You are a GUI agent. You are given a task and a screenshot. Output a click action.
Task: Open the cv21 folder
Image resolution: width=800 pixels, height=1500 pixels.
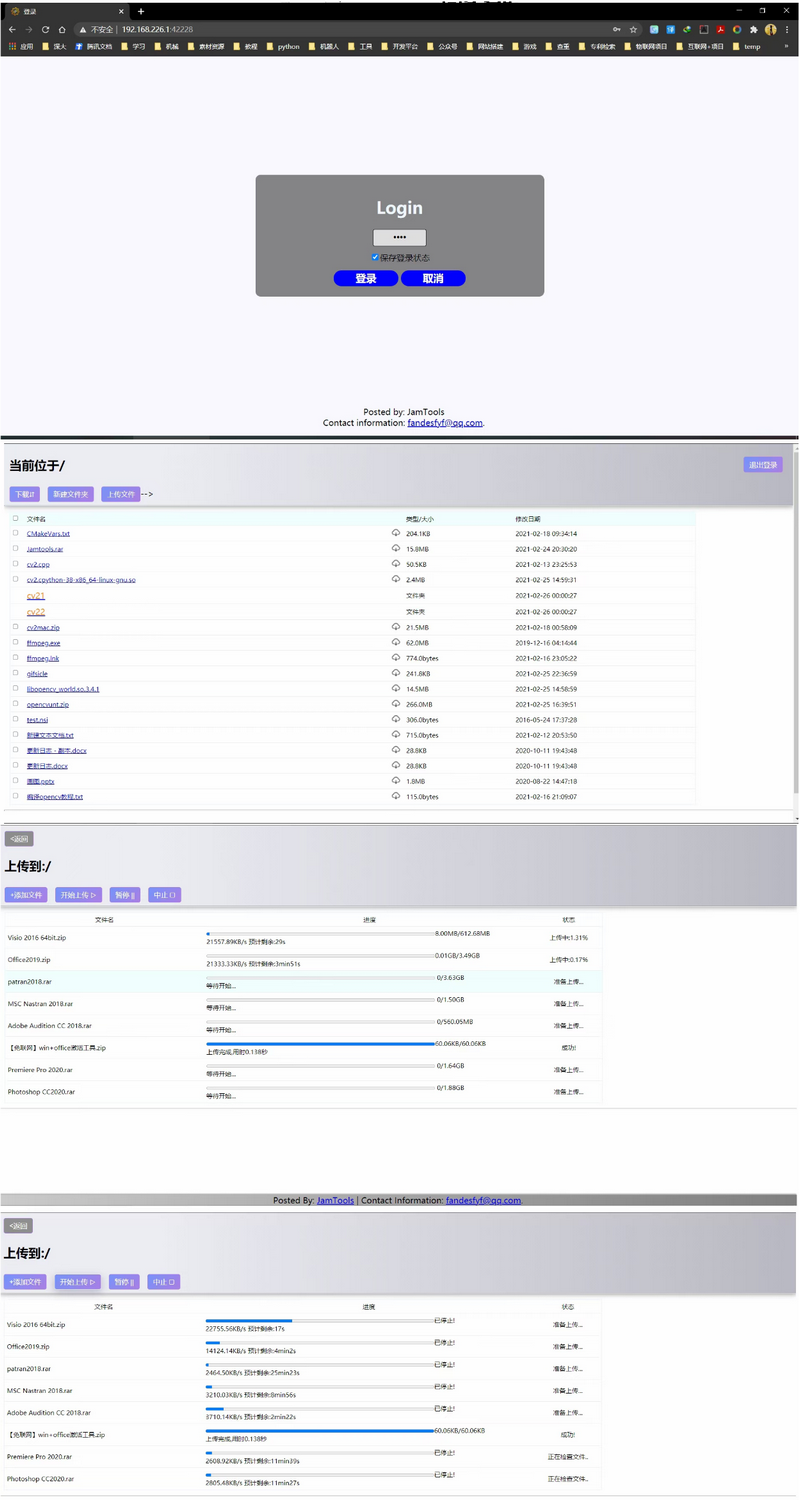(x=36, y=596)
